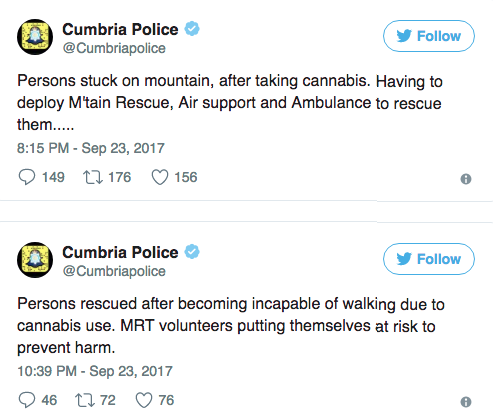Open Cumbria Police name on second tweet
Image resolution: width=493 pixels, height=420 pixels.
(x=120, y=252)
